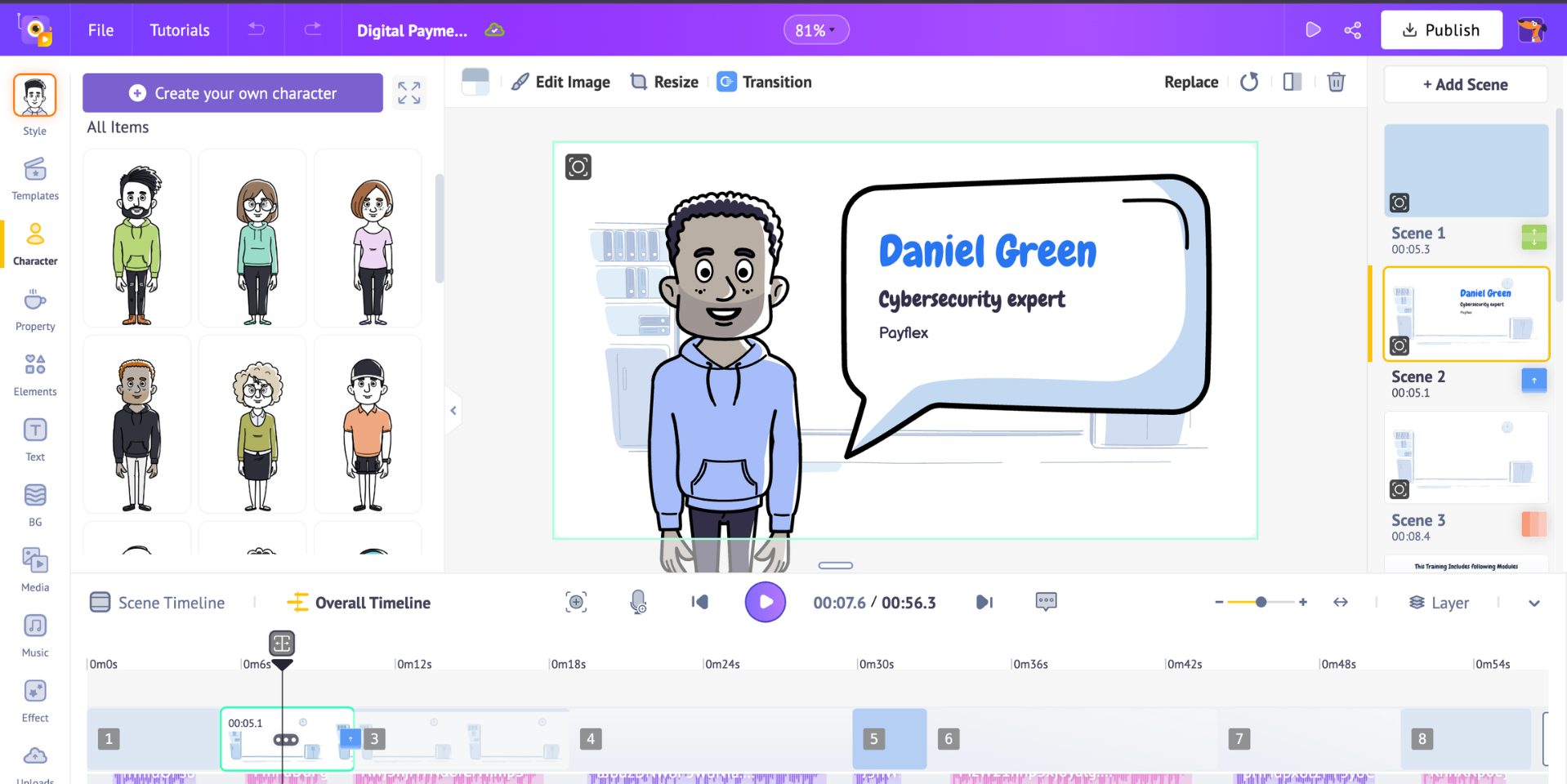Select the Scene 3 thumbnail
Image resolution: width=1567 pixels, height=784 pixels.
pyautogui.click(x=1465, y=457)
